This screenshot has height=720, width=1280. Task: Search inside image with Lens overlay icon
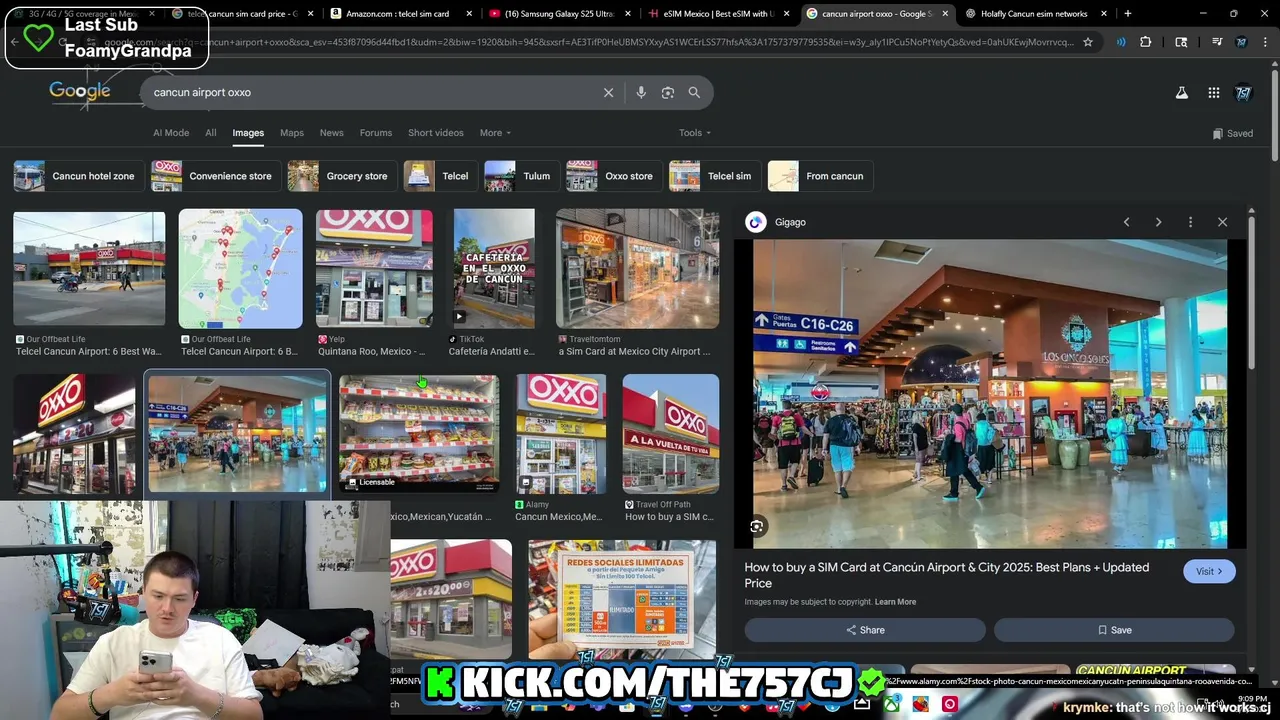click(x=757, y=526)
